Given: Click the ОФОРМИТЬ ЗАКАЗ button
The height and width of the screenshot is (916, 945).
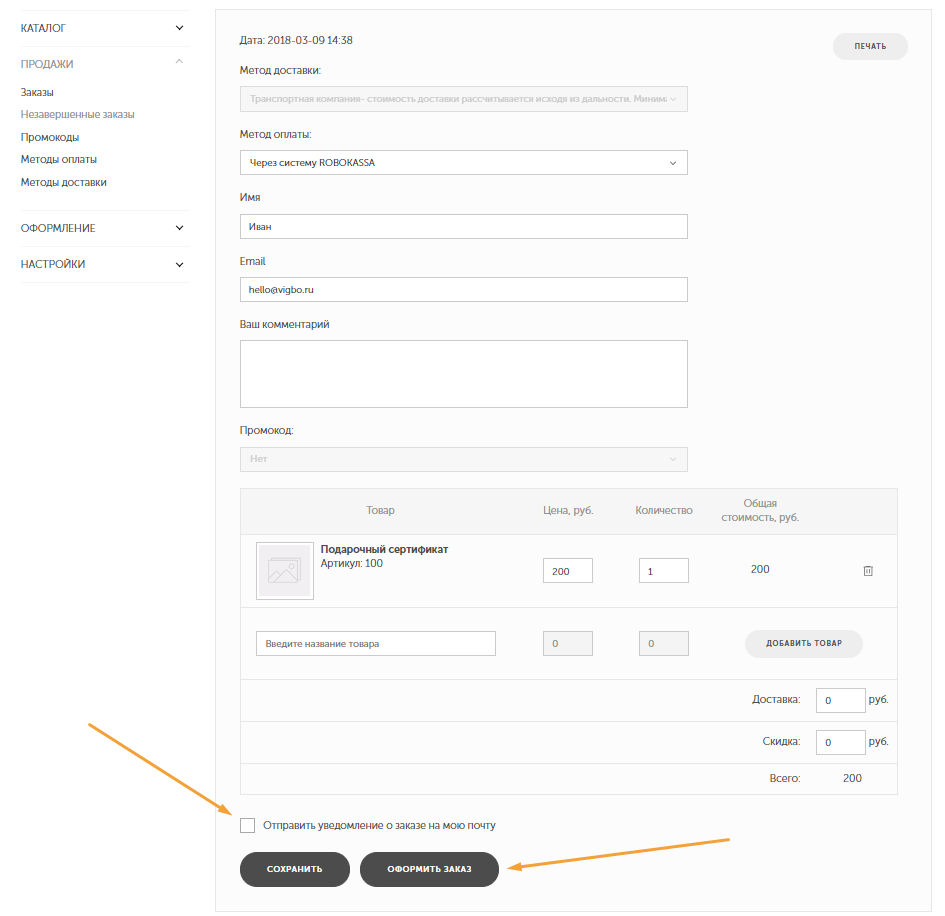Looking at the screenshot, I should [x=429, y=869].
